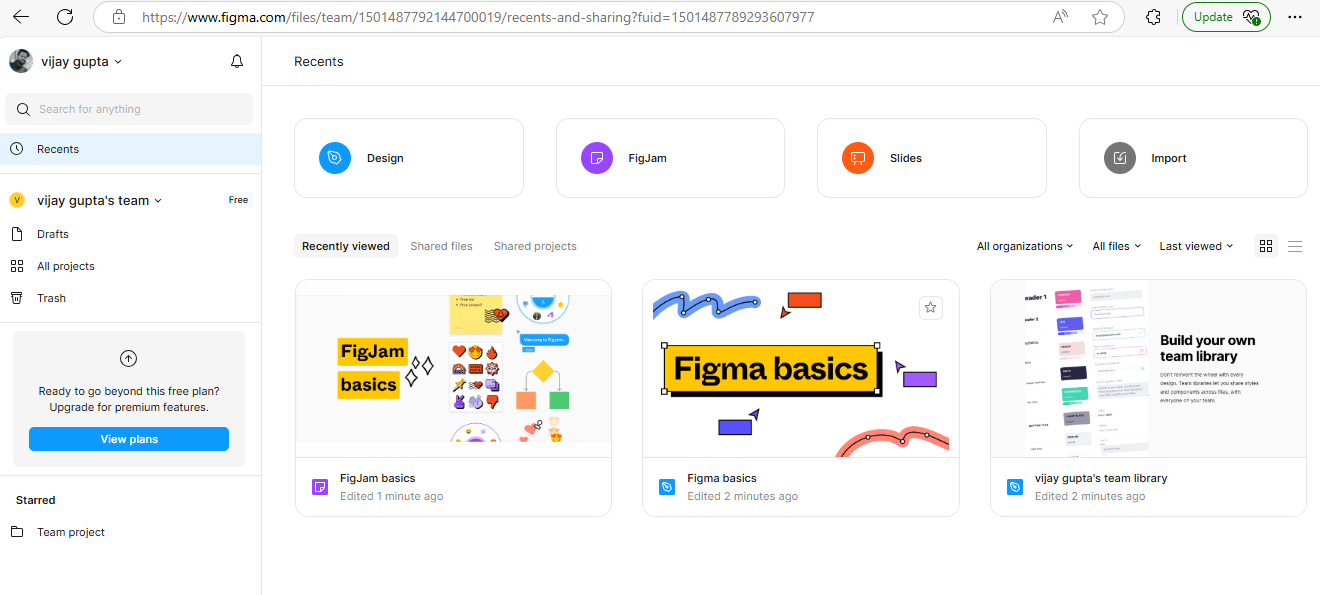Click the design file icon beside Figma basics
1320x595 pixels.
coord(667,487)
